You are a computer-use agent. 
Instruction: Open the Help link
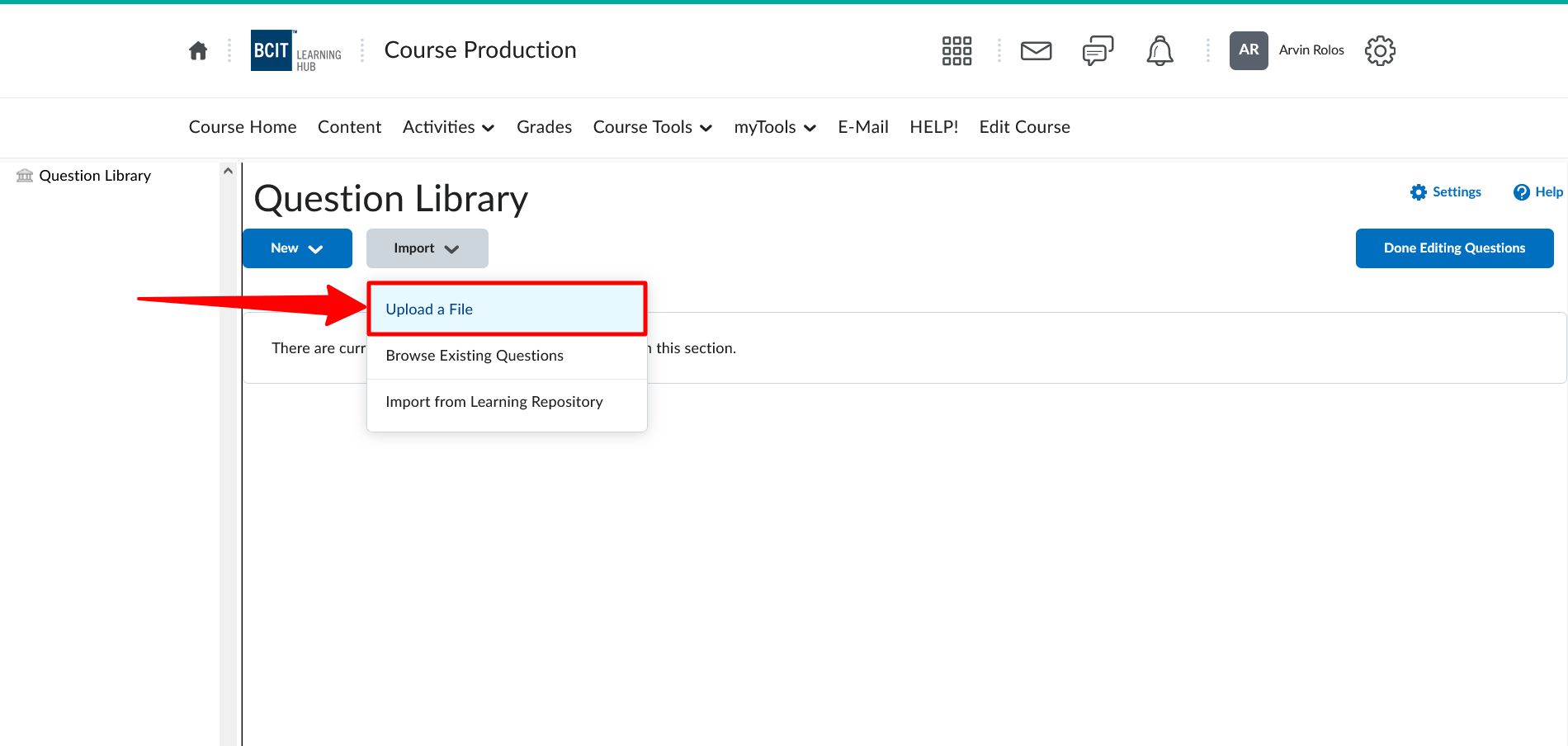[x=1538, y=192]
